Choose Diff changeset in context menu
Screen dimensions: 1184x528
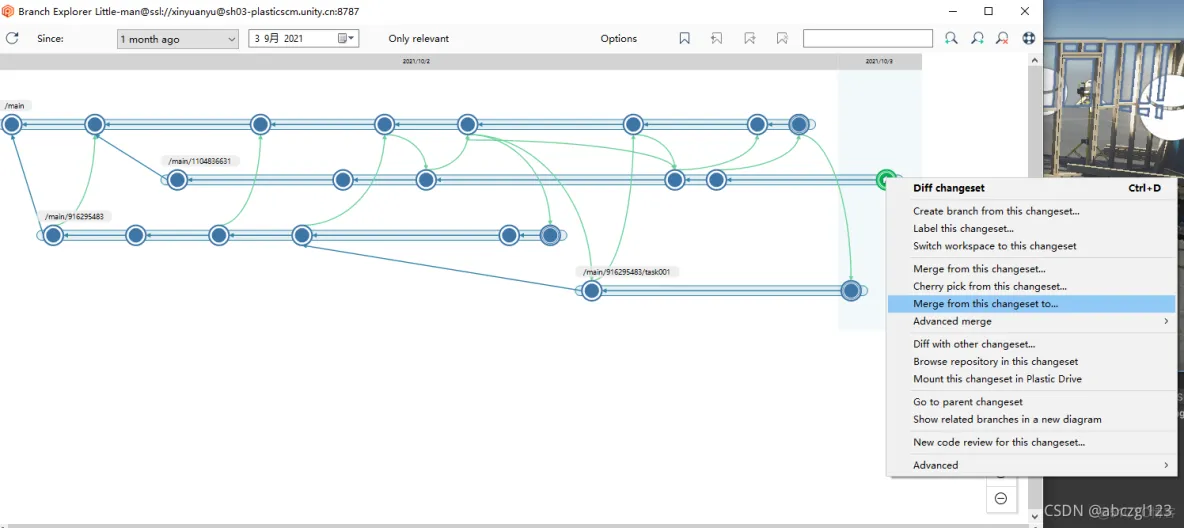click(1031, 188)
